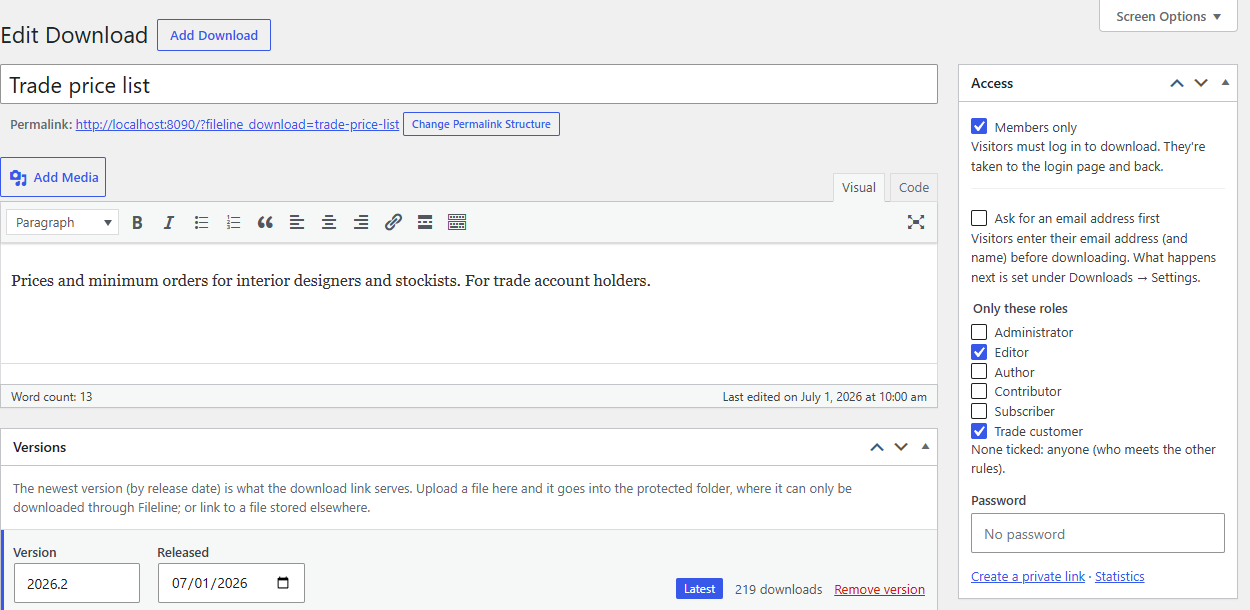Open the Add Media dialog
Image resolution: width=1250 pixels, height=610 pixels.
53,177
